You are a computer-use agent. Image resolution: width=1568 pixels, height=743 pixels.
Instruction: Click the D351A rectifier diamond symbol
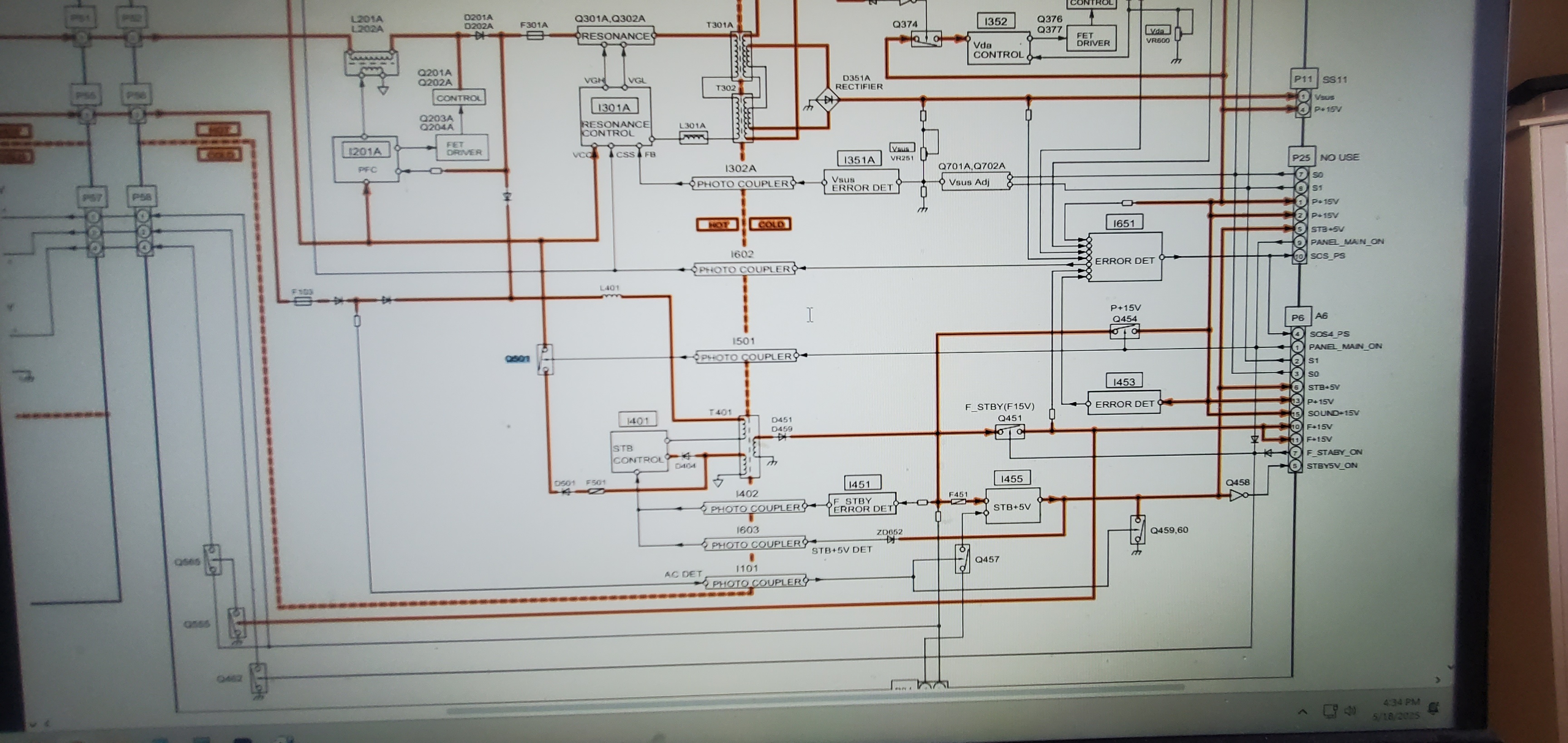pyautogui.click(x=828, y=100)
